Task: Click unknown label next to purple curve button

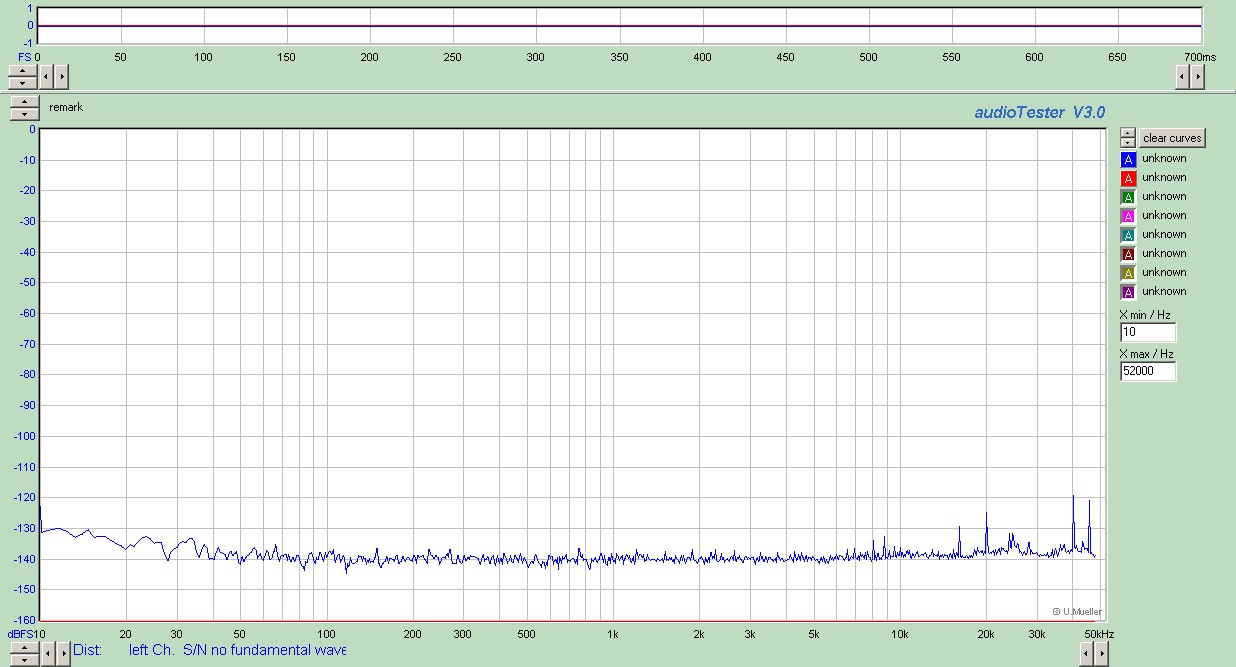Action: (1164, 291)
